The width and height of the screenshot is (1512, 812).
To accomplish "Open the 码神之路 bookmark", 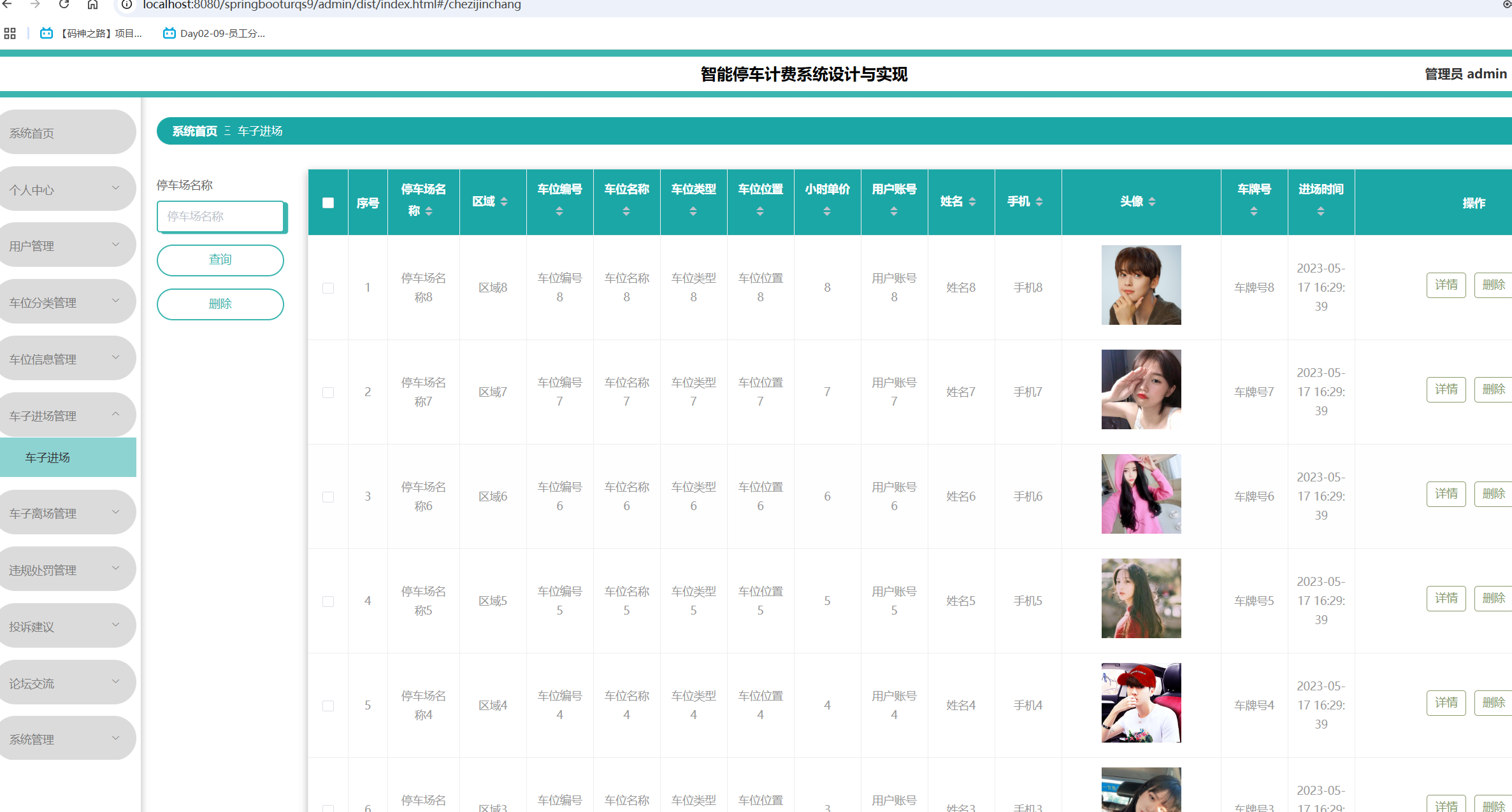I will point(91,34).
